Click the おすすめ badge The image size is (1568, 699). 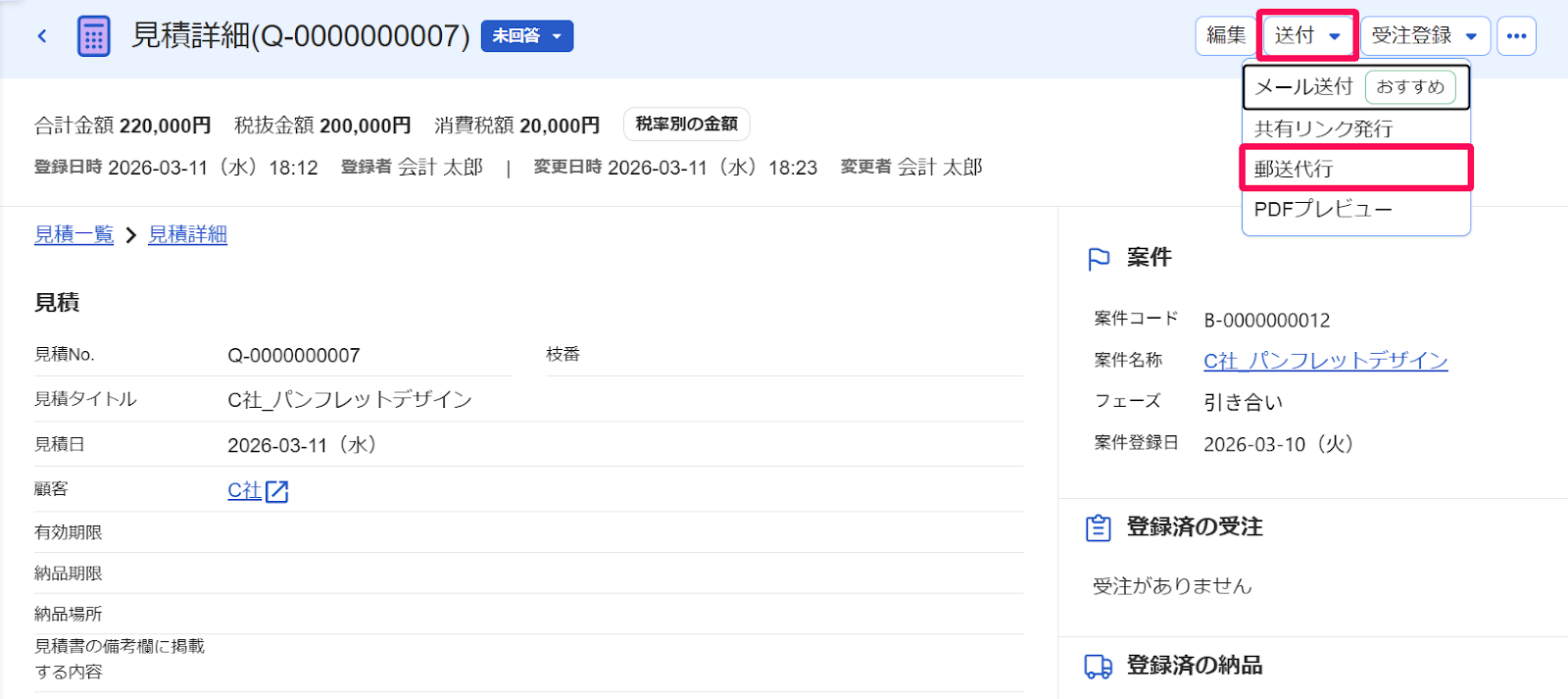point(1410,87)
